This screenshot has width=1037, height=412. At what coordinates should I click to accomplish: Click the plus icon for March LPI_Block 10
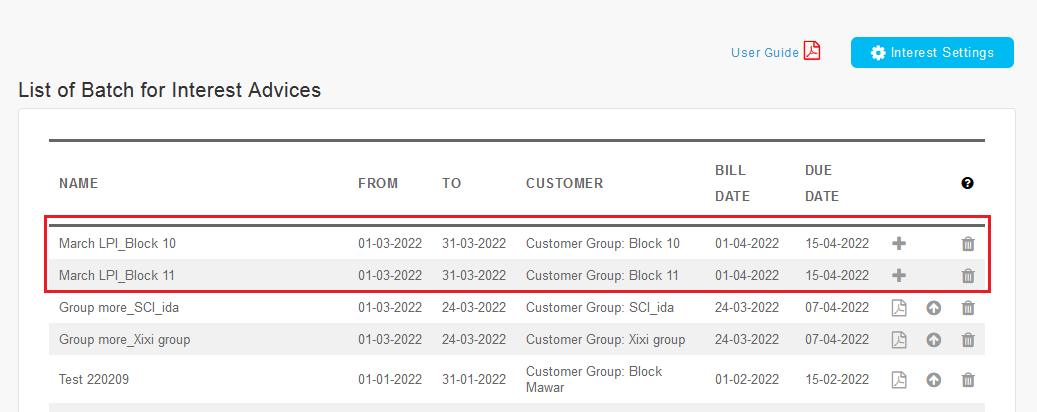pyautogui.click(x=899, y=243)
